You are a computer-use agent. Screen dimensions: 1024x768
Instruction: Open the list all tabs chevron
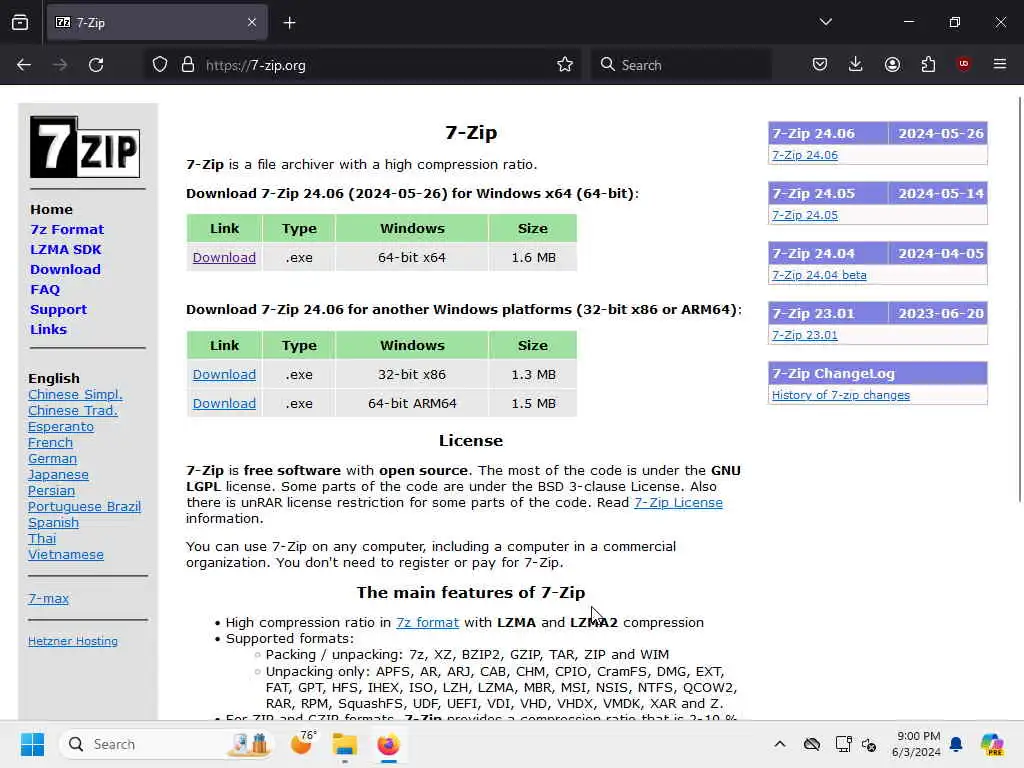pos(826,22)
